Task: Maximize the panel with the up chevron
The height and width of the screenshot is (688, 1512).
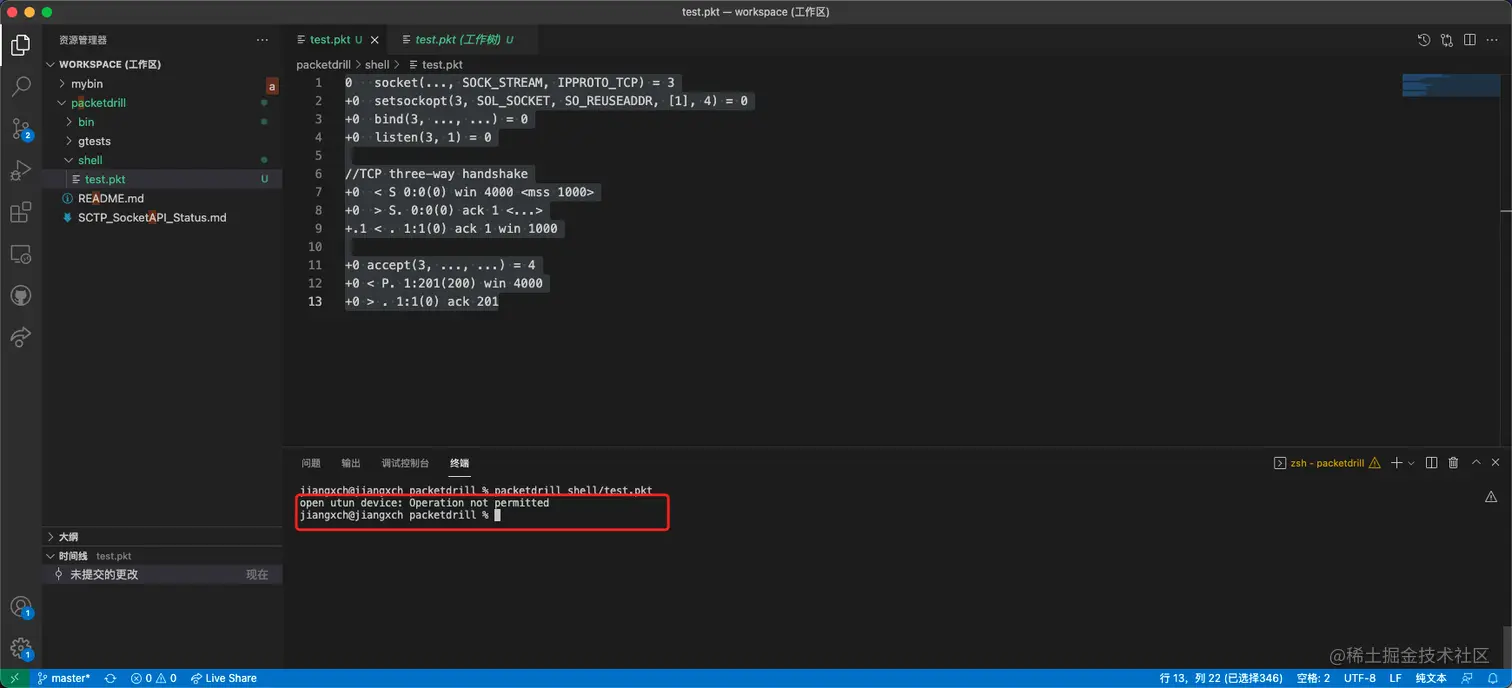Action: [1476, 463]
